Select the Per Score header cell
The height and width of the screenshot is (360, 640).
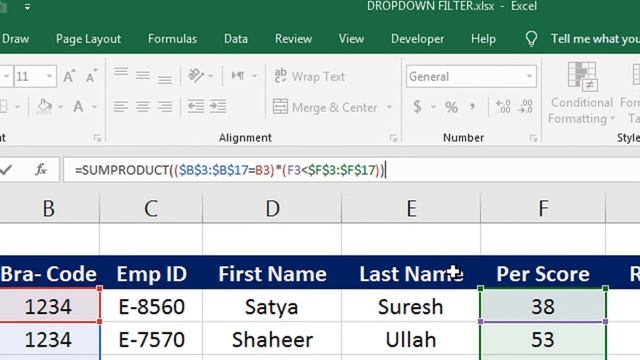543,273
